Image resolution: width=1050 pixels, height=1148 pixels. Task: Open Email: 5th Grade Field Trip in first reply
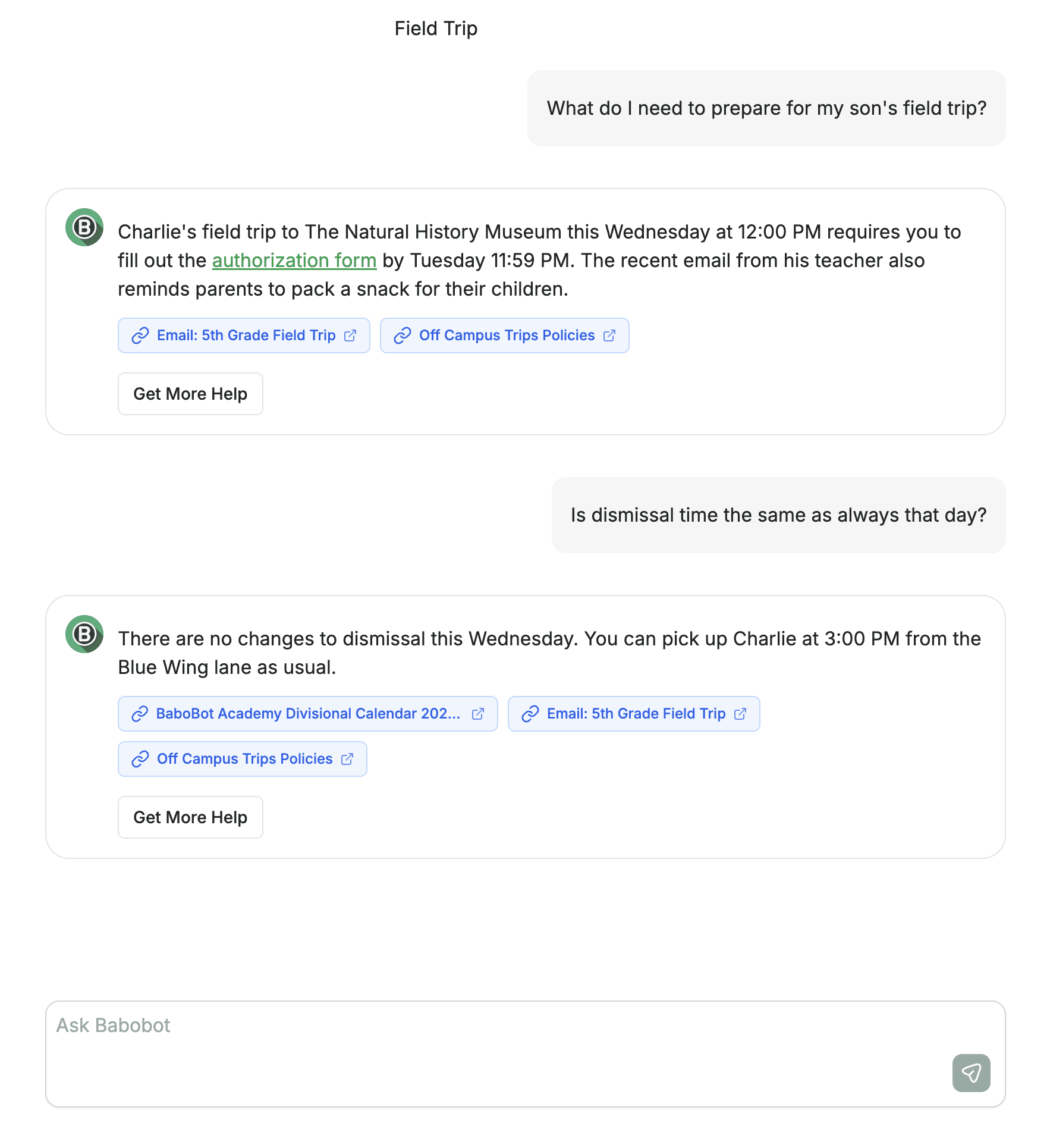(x=246, y=335)
